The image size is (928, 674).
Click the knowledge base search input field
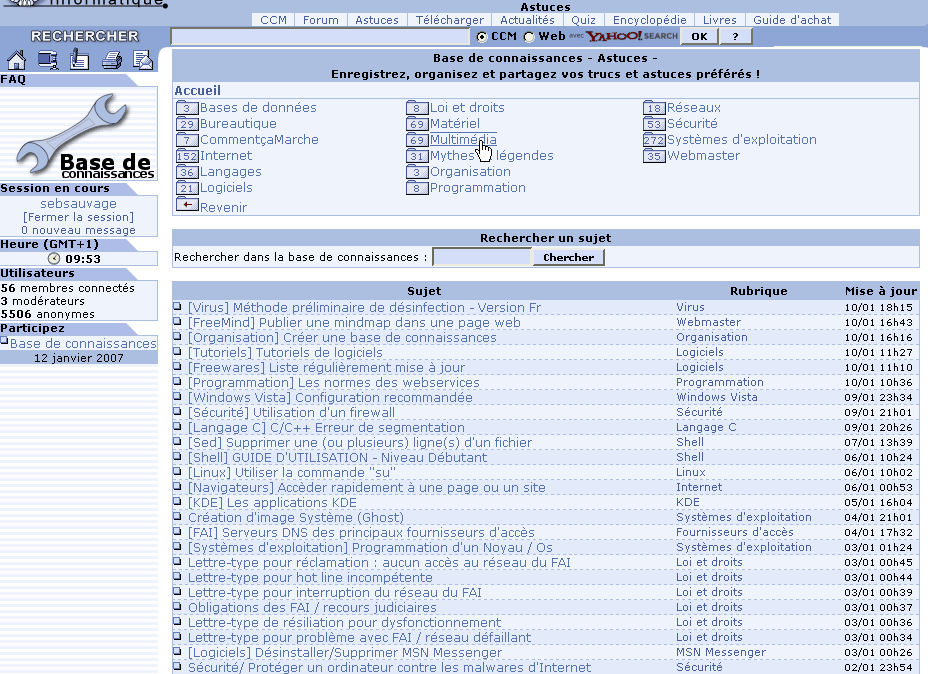pyautogui.click(x=482, y=257)
